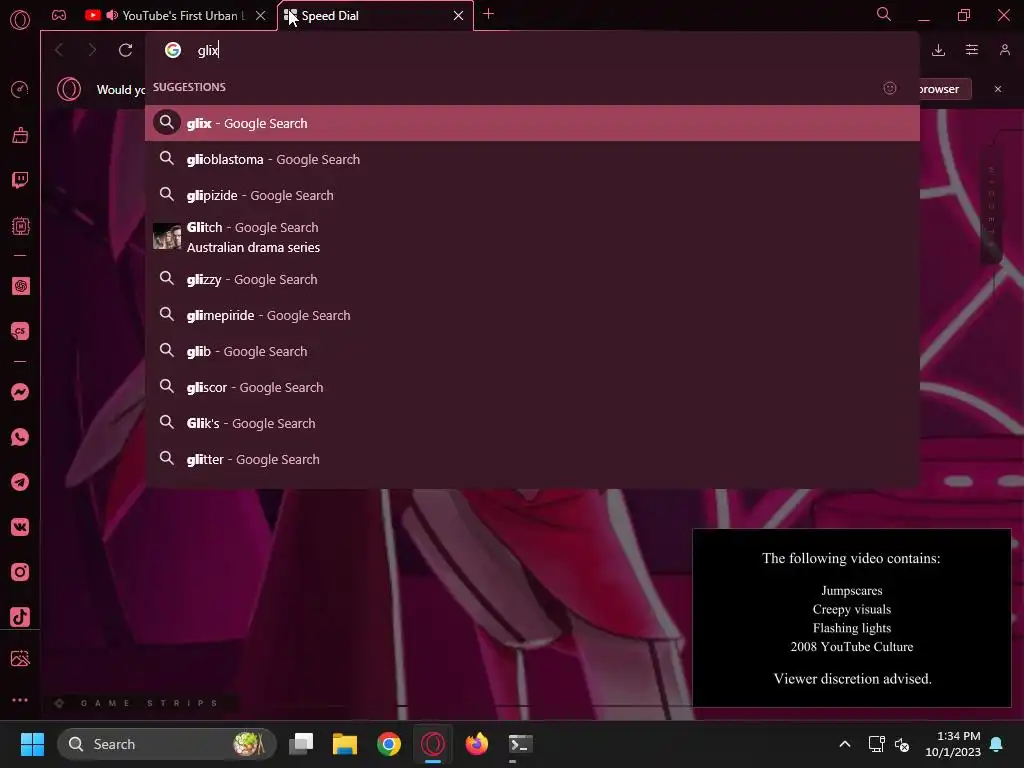Click the suggestions feedback smiley icon
This screenshot has width=1024, height=768.
click(x=889, y=88)
